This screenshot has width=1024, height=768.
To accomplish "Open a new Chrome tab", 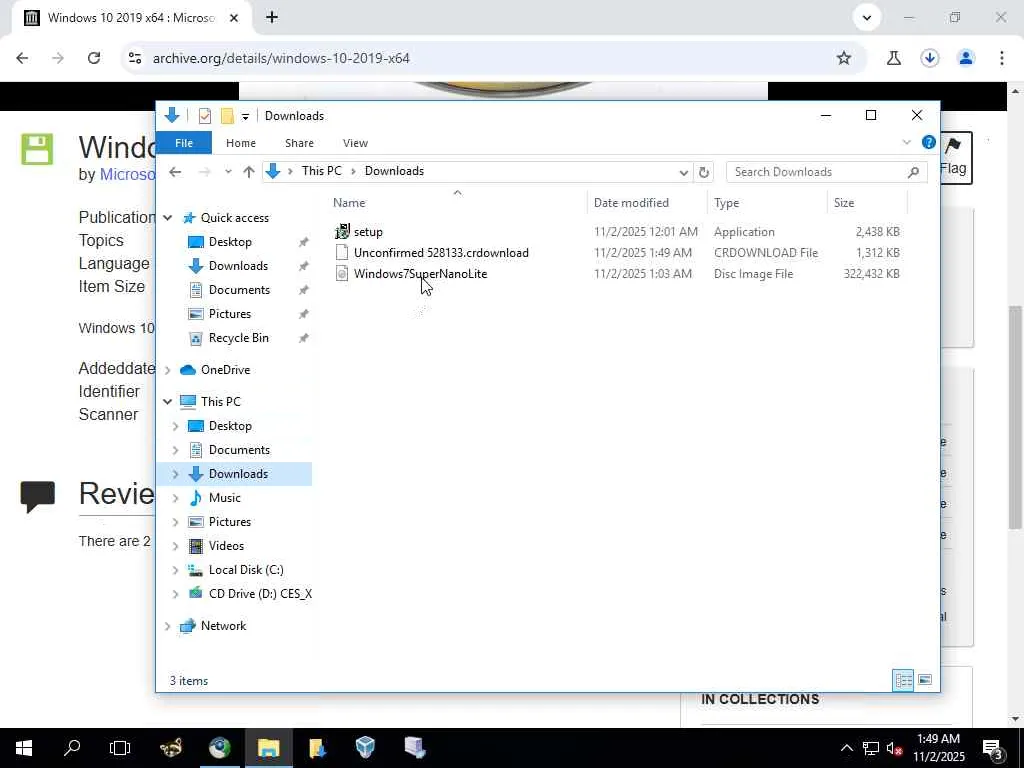I will click(x=272, y=18).
